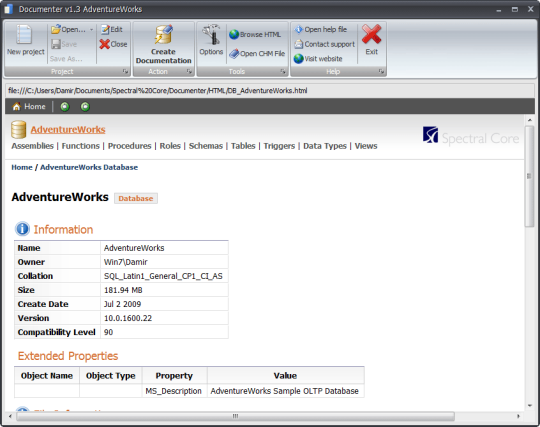Close the project with red X

tap(113, 44)
